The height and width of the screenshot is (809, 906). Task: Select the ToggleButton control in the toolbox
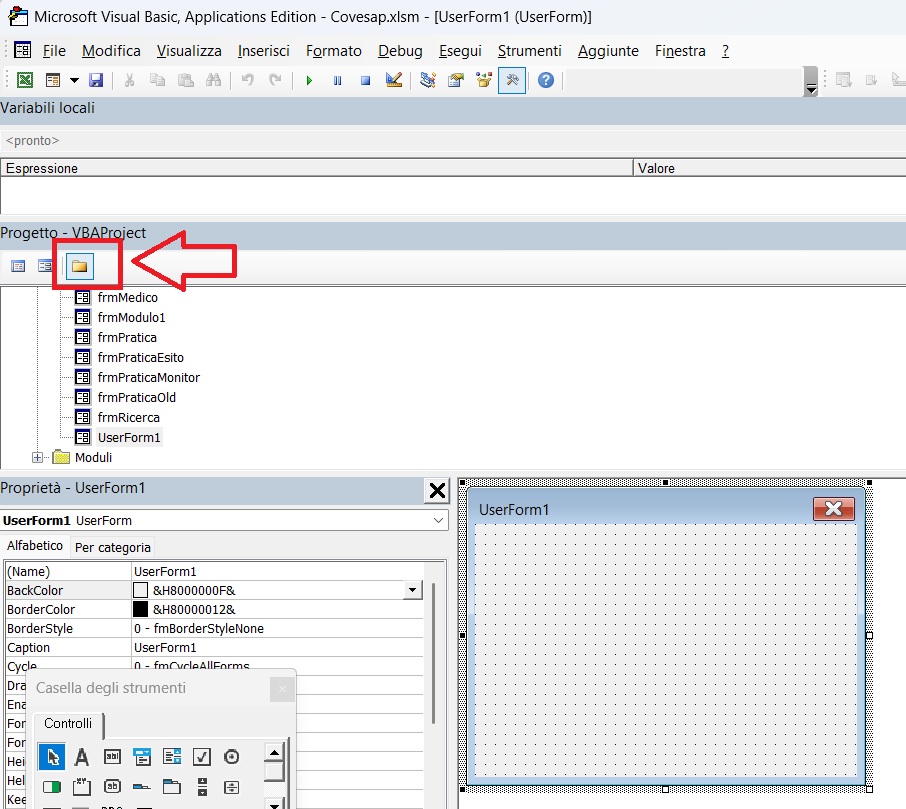point(51,787)
